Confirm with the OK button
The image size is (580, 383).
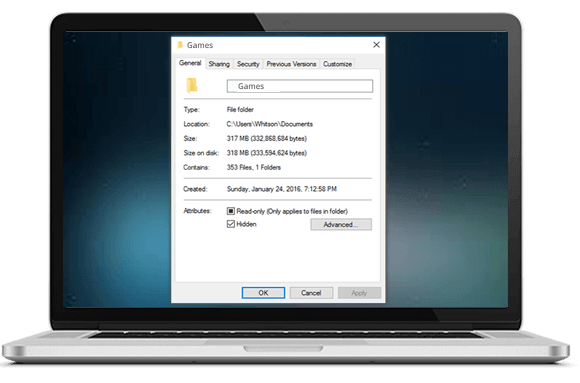click(x=263, y=293)
